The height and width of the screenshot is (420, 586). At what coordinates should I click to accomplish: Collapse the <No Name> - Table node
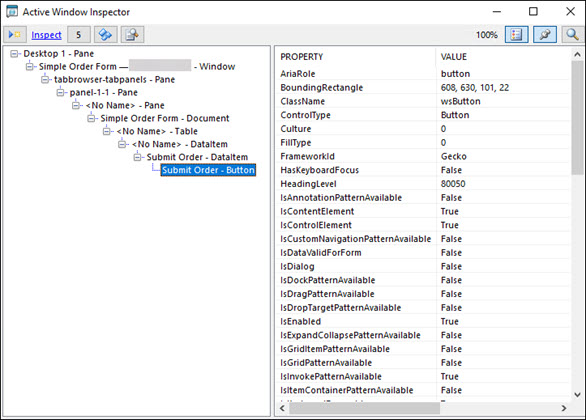pyautogui.click(x=107, y=131)
